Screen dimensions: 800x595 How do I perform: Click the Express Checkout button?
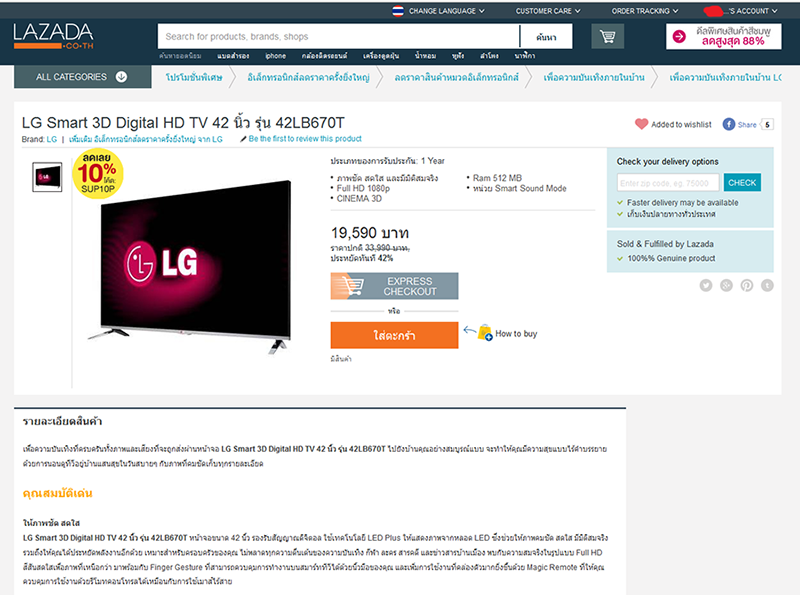(394, 286)
